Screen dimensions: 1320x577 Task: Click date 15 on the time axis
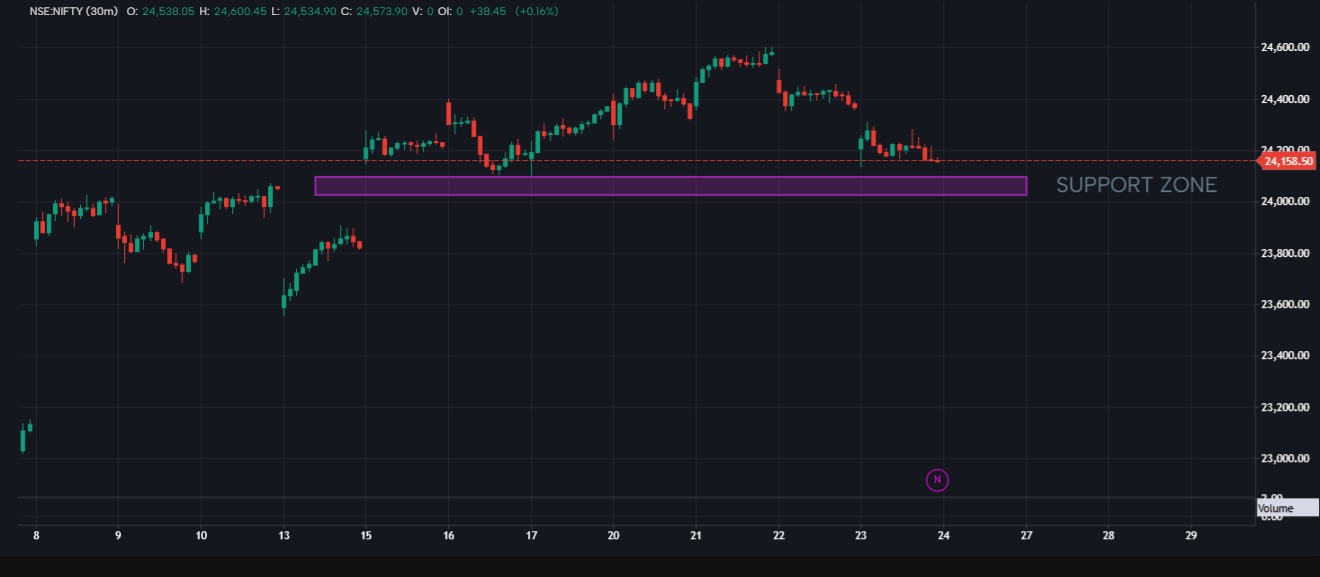point(366,535)
